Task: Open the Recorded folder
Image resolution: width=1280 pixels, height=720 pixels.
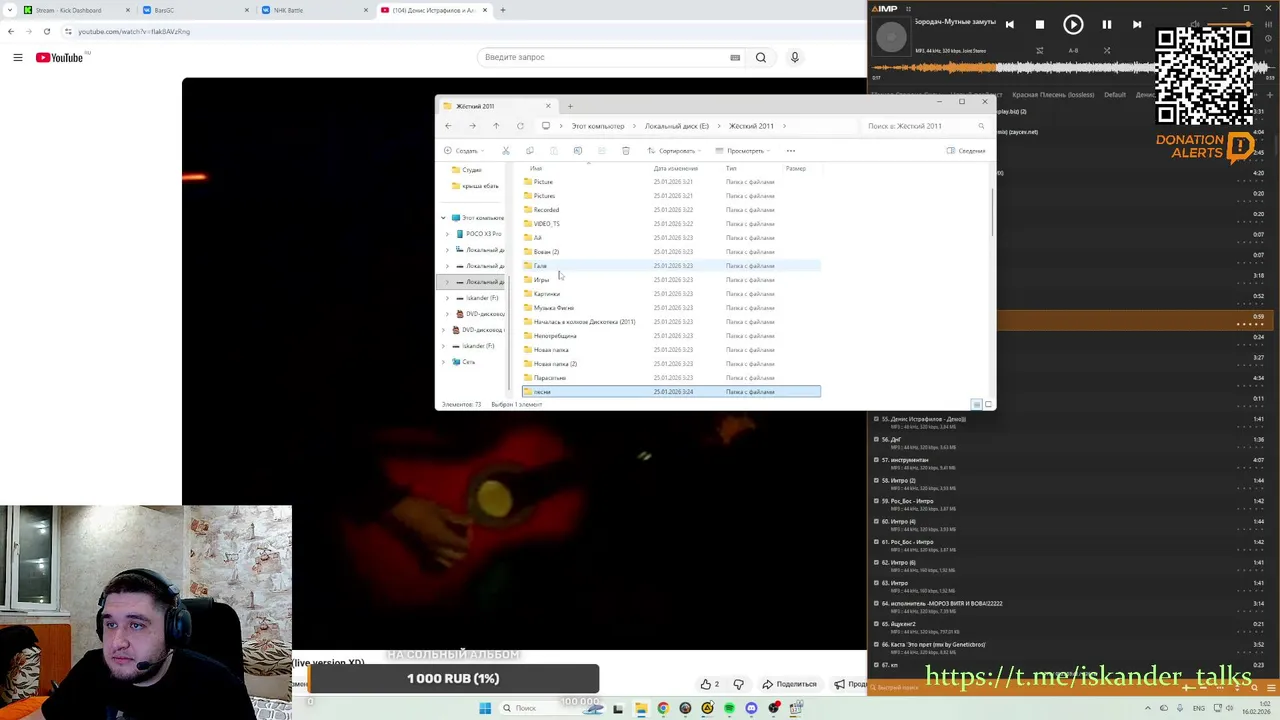Action: tap(546, 210)
